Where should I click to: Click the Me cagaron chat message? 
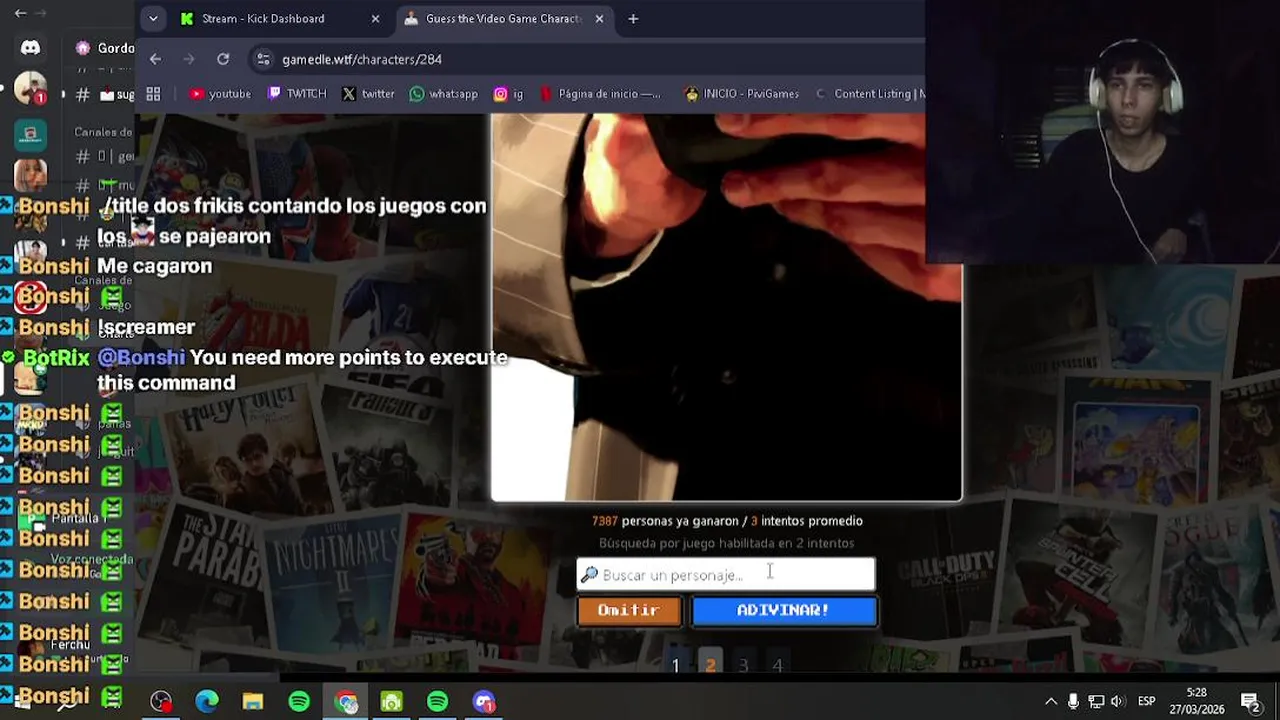tap(154, 266)
